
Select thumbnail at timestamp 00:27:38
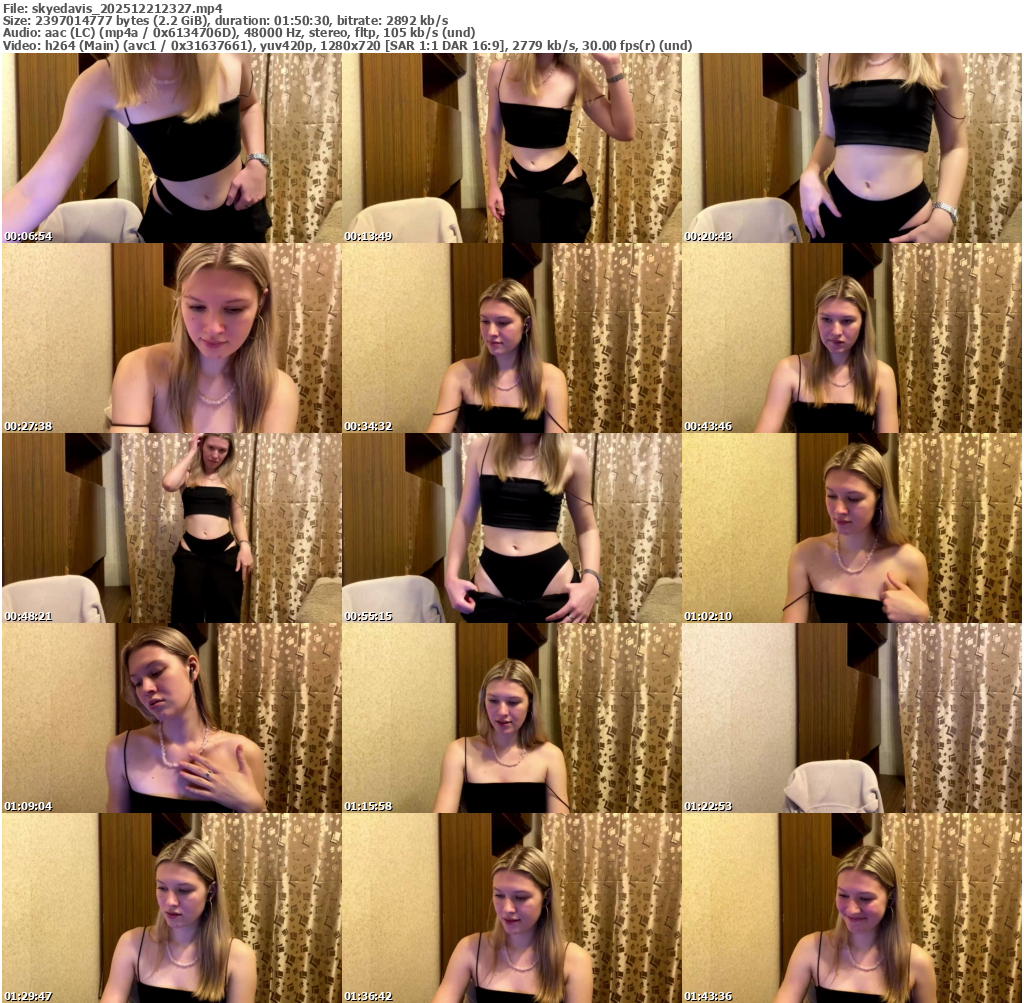[x=172, y=338]
